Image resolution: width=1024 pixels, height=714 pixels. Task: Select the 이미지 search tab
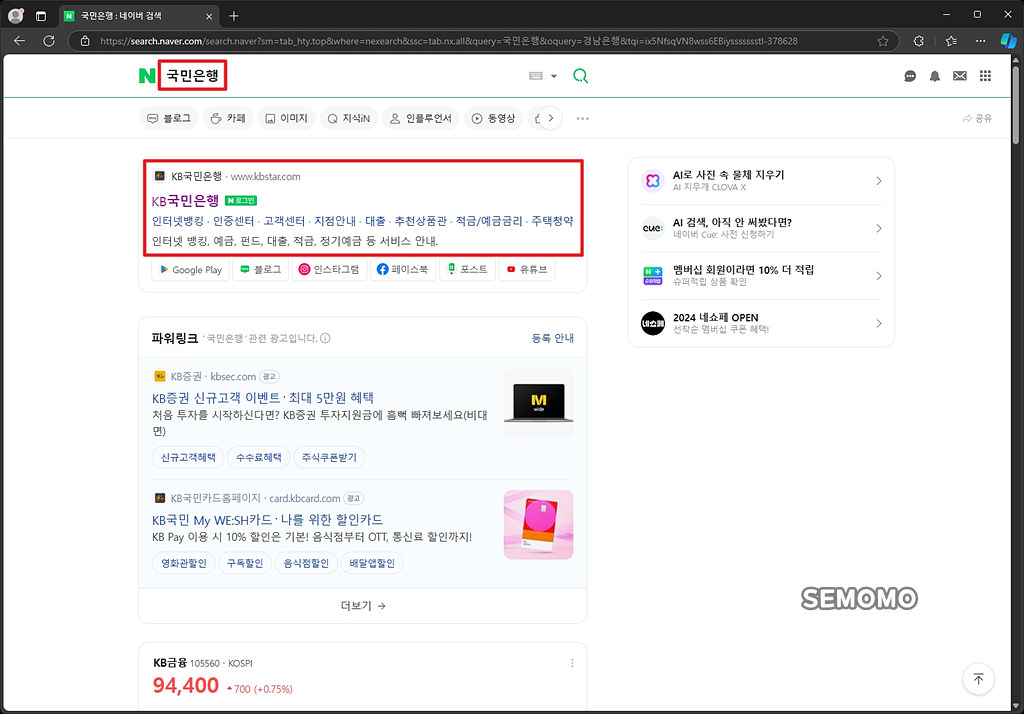pyautogui.click(x=287, y=118)
